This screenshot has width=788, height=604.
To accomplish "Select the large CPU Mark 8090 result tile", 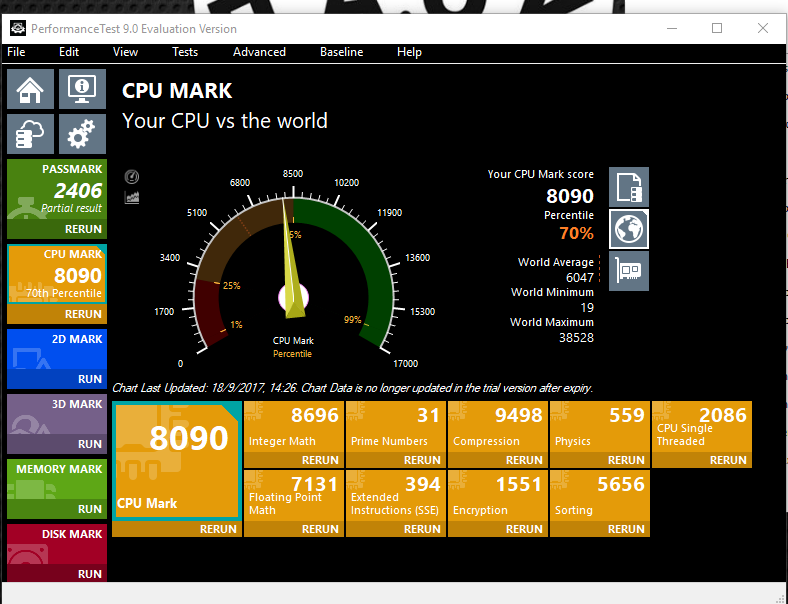I will (177, 461).
